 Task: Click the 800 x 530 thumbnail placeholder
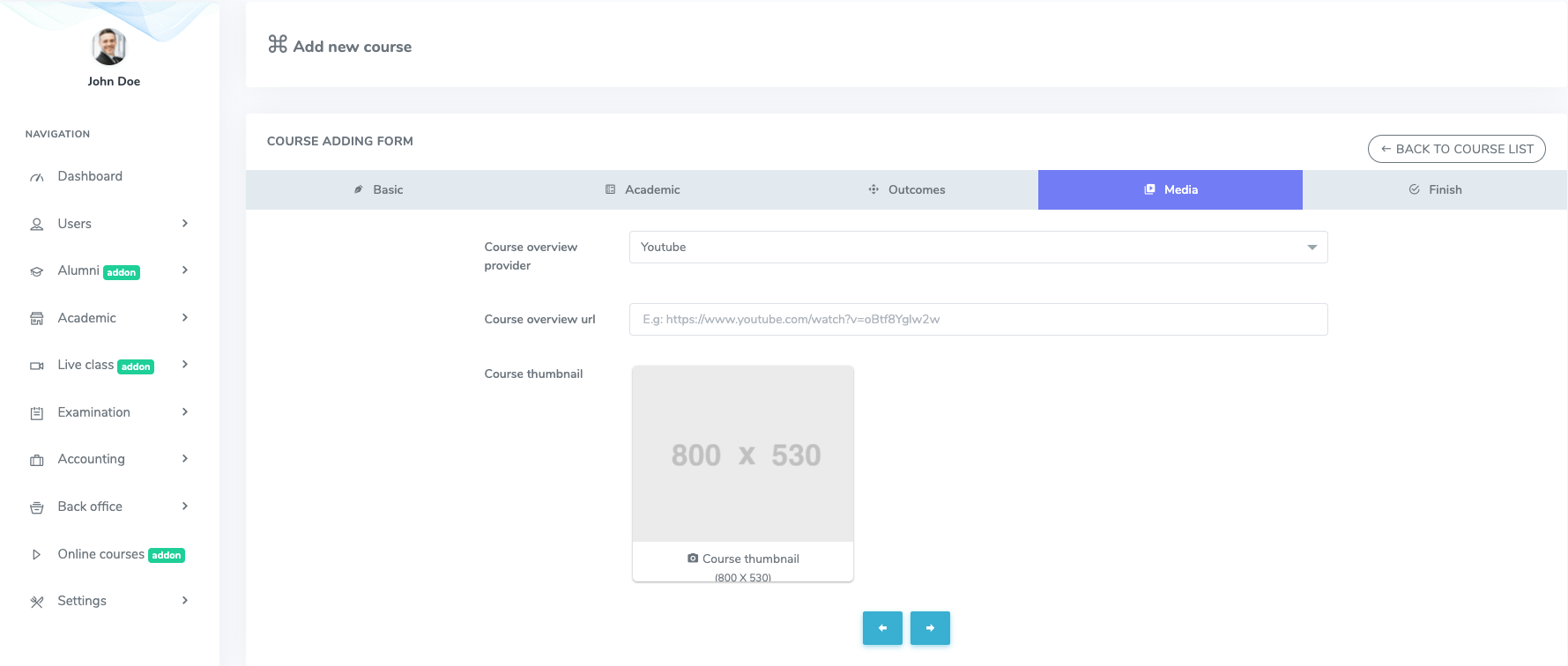743,455
